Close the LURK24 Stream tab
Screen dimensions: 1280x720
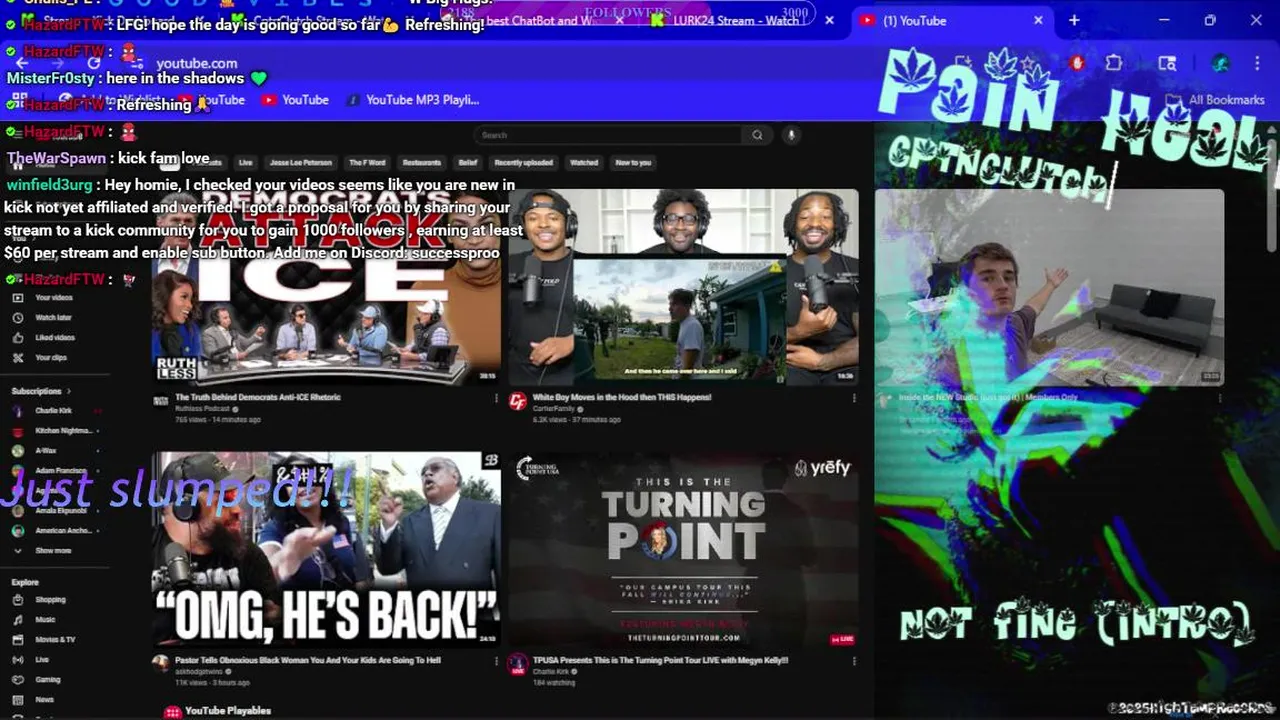(829, 20)
